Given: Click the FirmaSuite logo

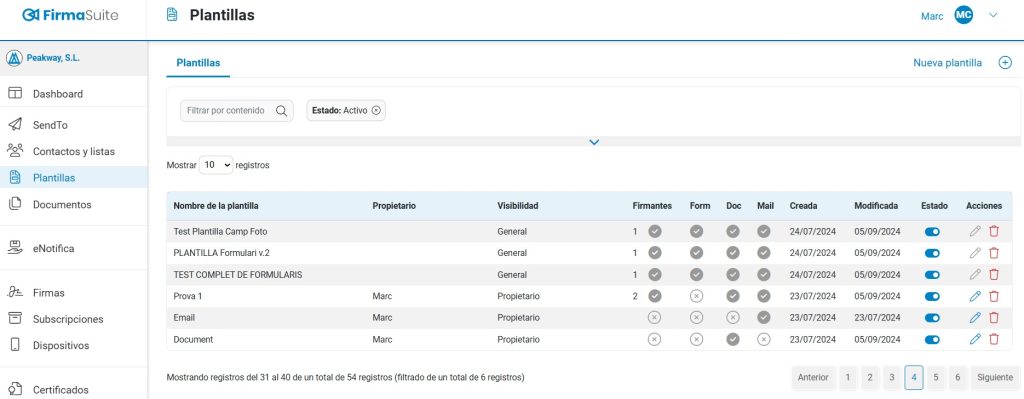Looking at the screenshot, I should [x=70, y=15].
